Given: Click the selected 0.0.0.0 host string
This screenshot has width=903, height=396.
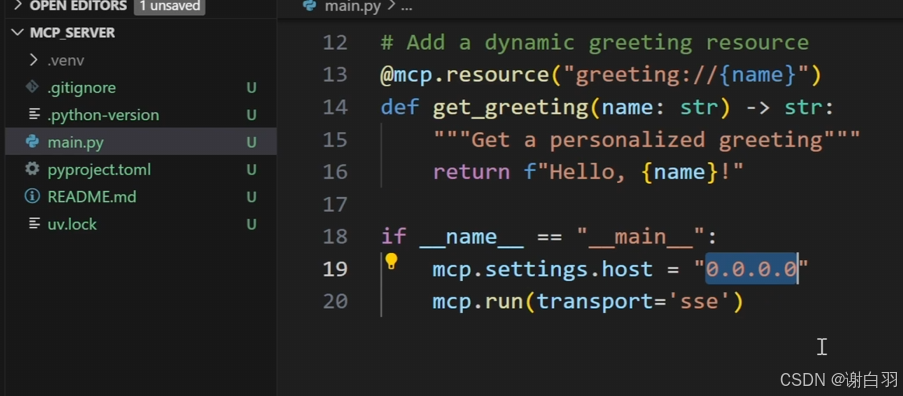Looking at the screenshot, I should click(x=752, y=269).
